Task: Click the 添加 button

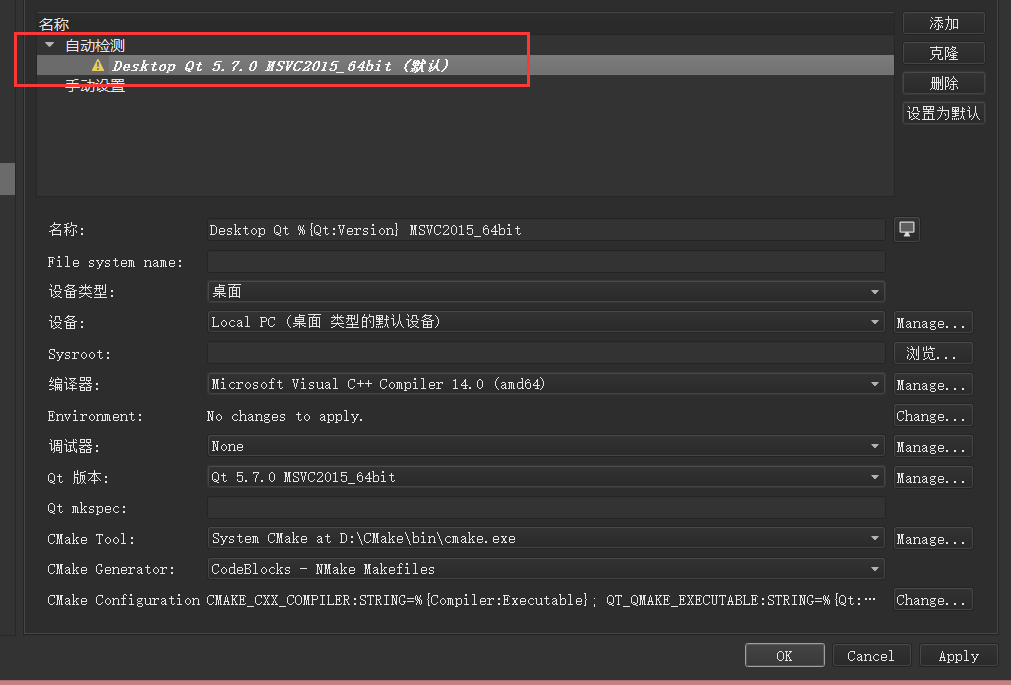Action: (x=943, y=23)
